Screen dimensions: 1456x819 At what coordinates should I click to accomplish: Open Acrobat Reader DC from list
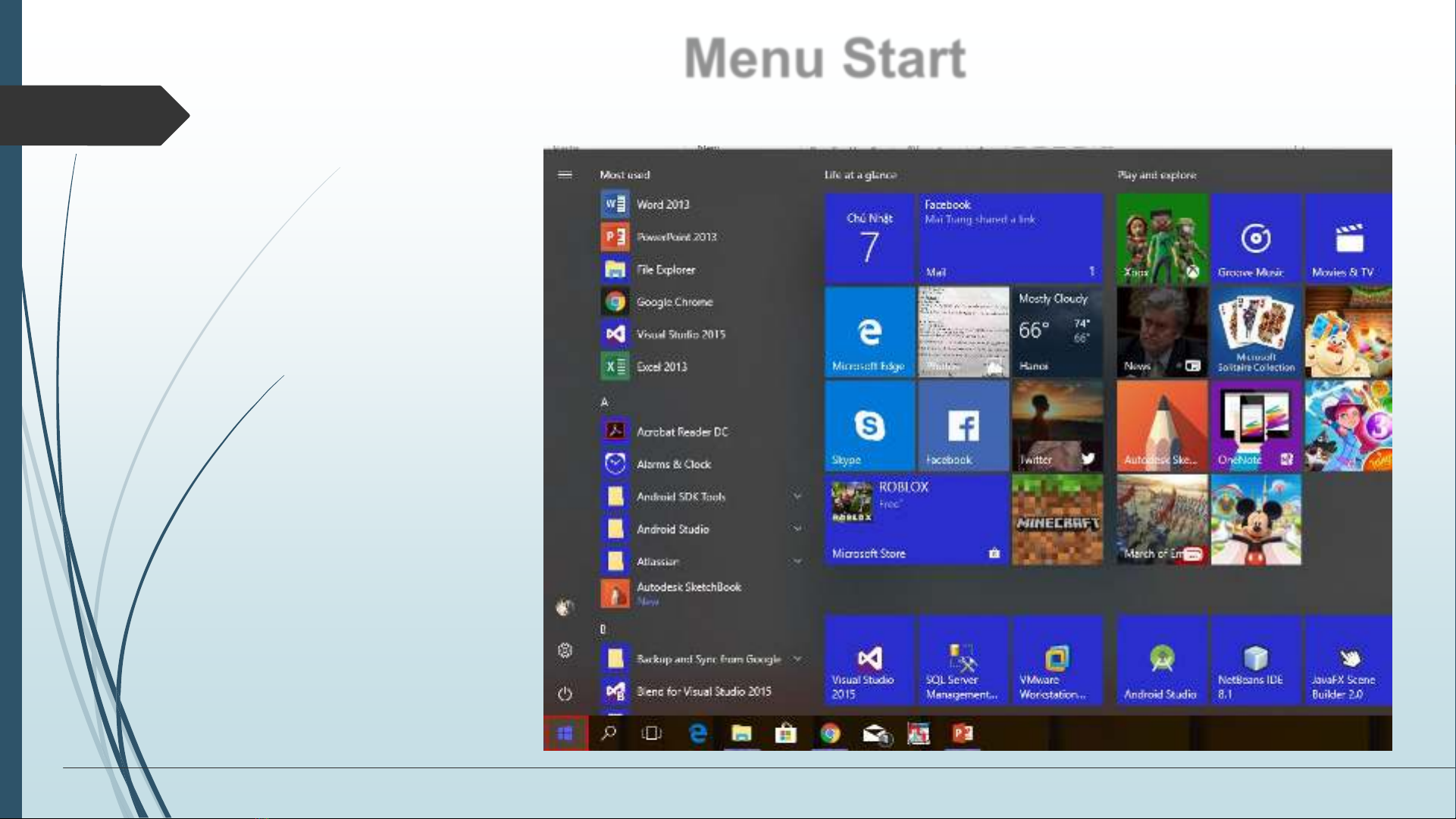(681, 432)
